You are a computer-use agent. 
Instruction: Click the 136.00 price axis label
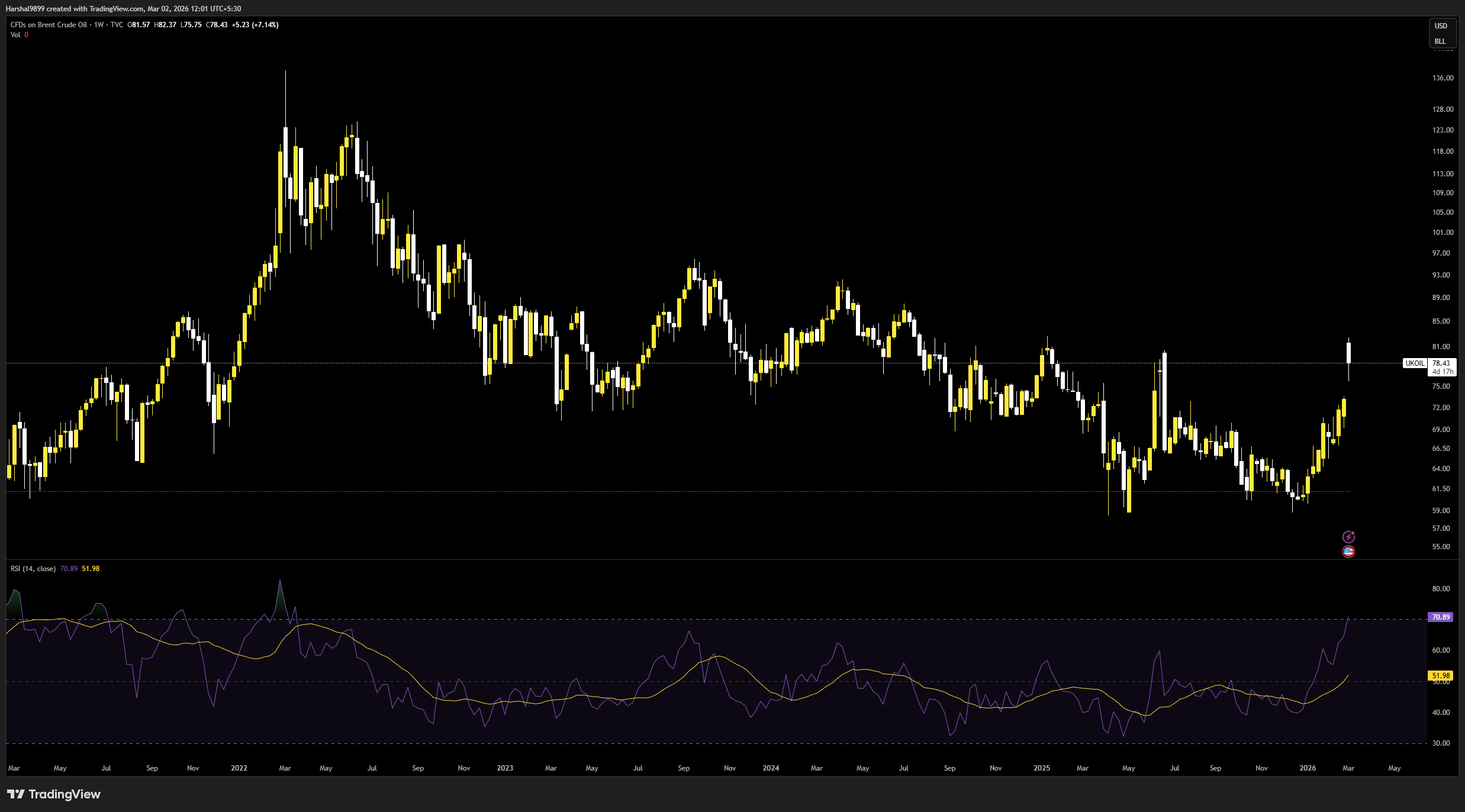click(x=1443, y=78)
